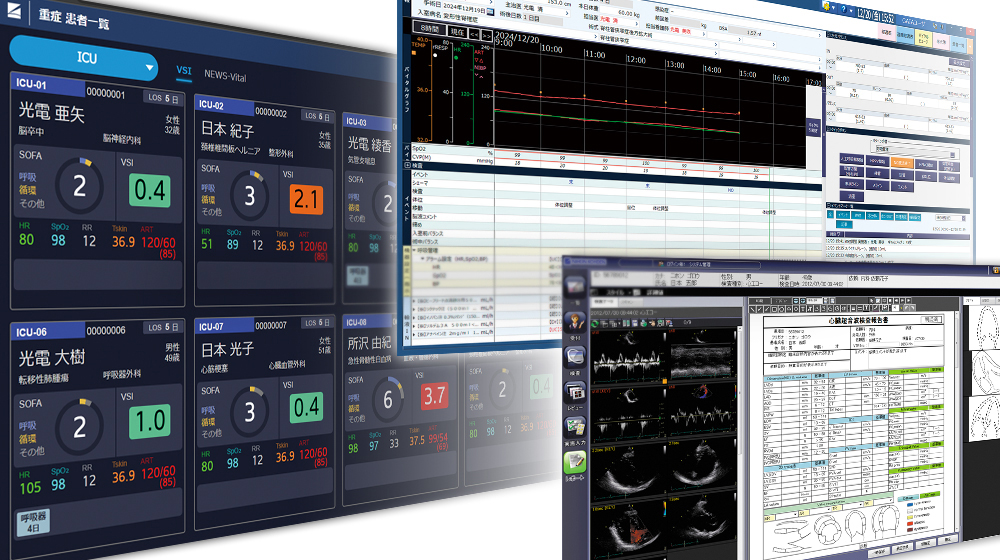
Task: Open the 実施入力 entry icon in sidebar
Action: (x=575, y=426)
